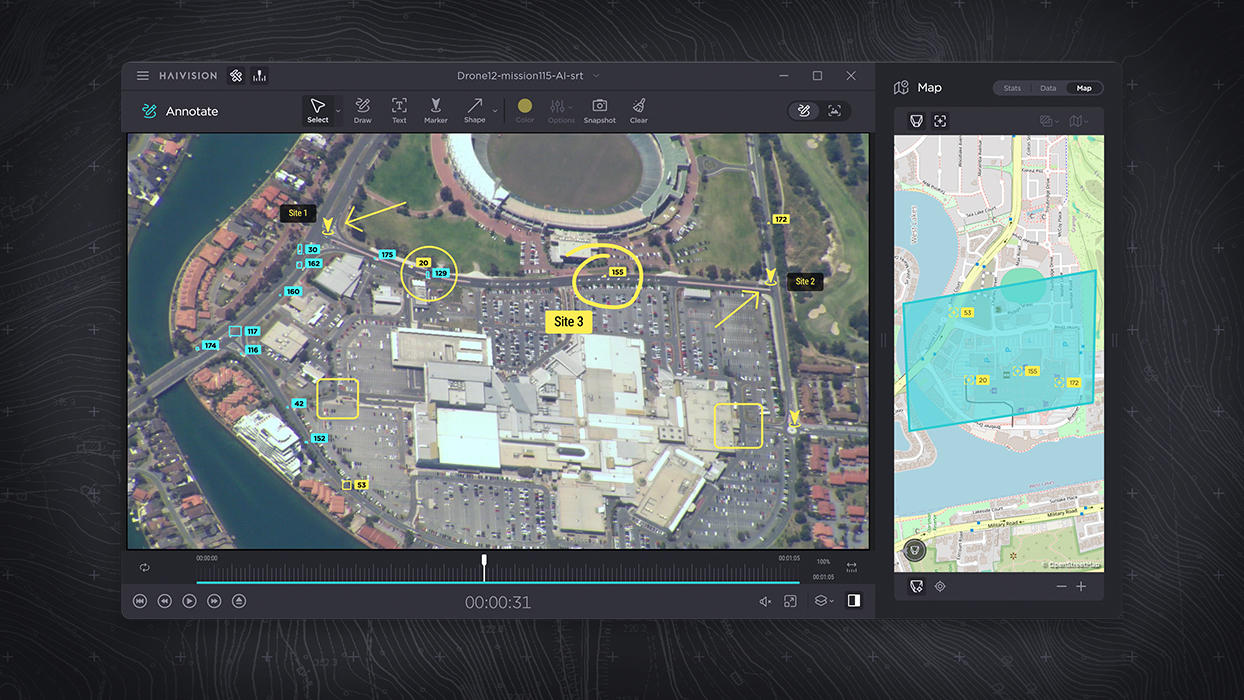This screenshot has width=1244, height=700.
Task: Zoom out the map with minus
Action: (x=1062, y=587)
